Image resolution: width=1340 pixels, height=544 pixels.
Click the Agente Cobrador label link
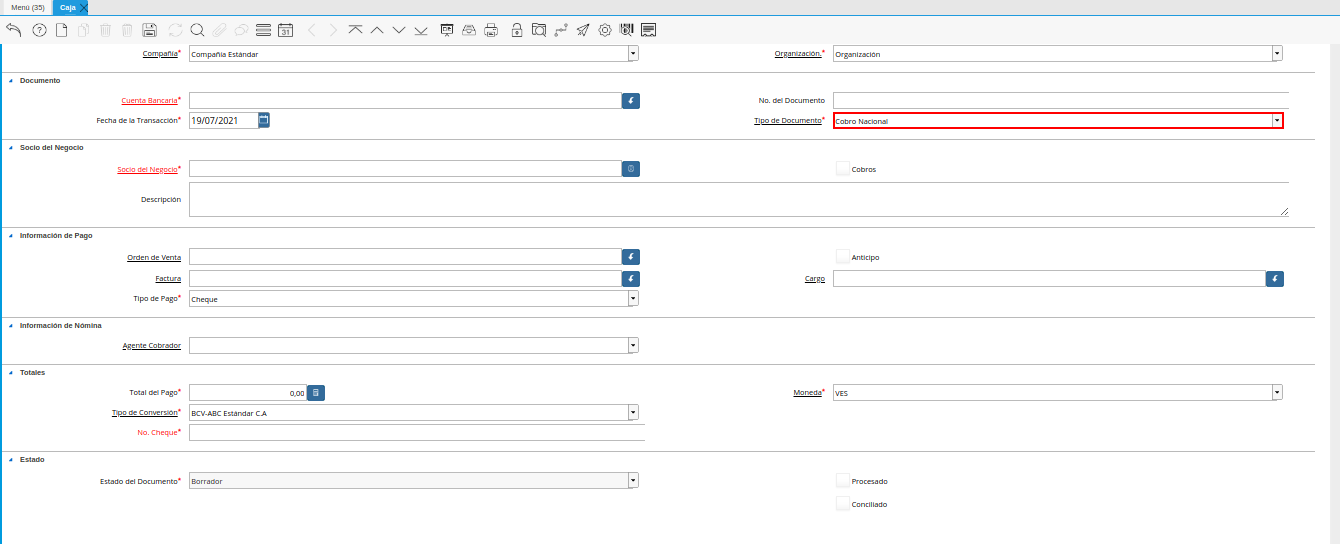(151, 345)
